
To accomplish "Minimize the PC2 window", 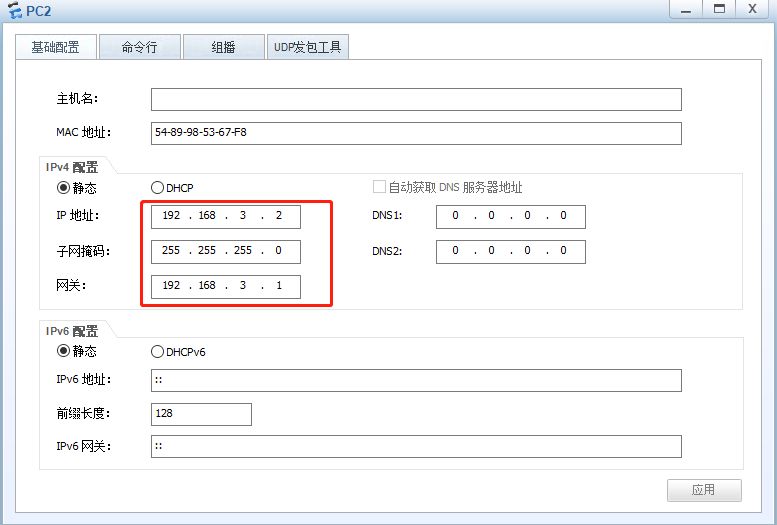I will pos(686,9).
